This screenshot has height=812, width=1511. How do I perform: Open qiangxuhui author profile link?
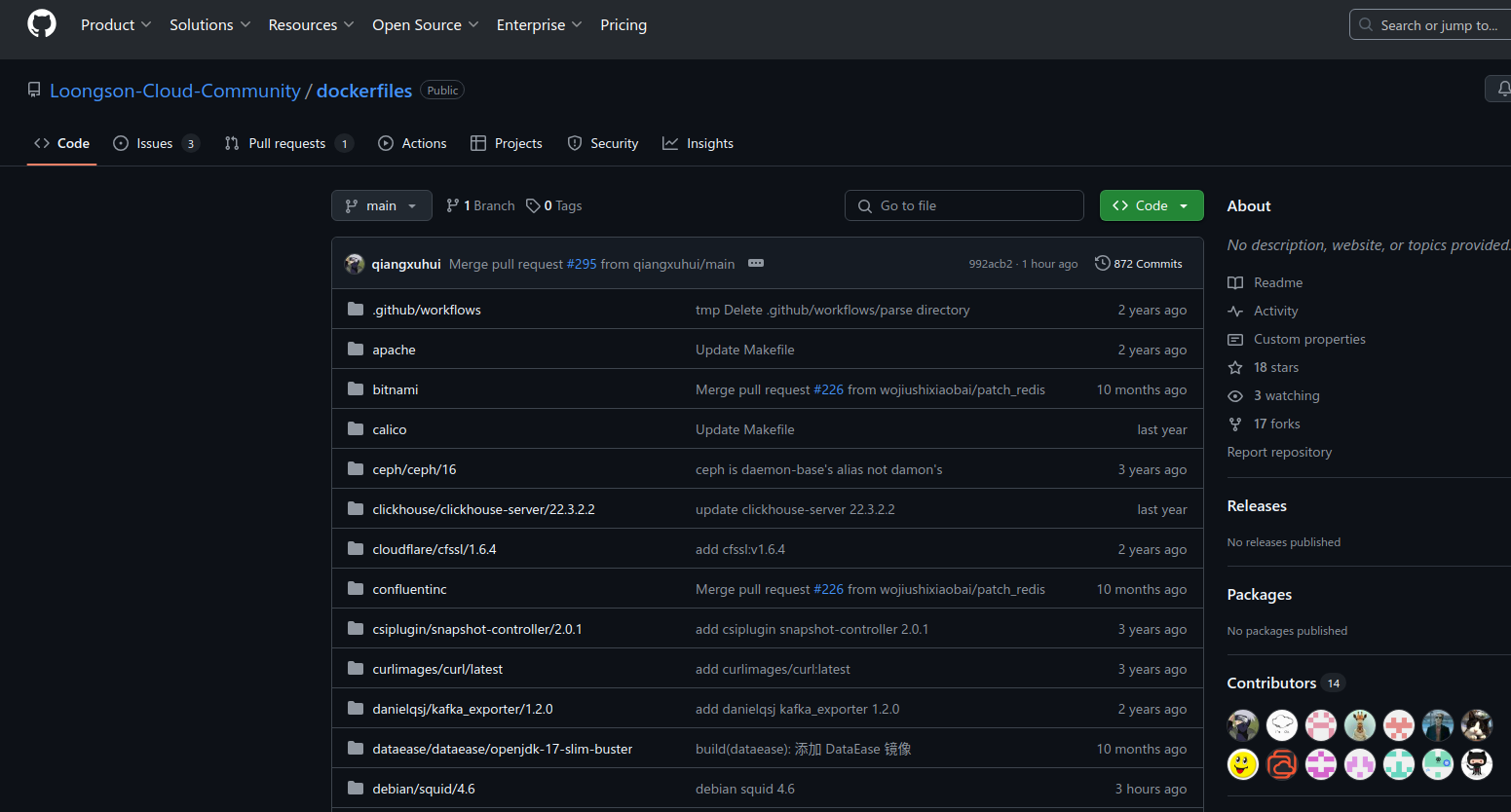(406, 264)
